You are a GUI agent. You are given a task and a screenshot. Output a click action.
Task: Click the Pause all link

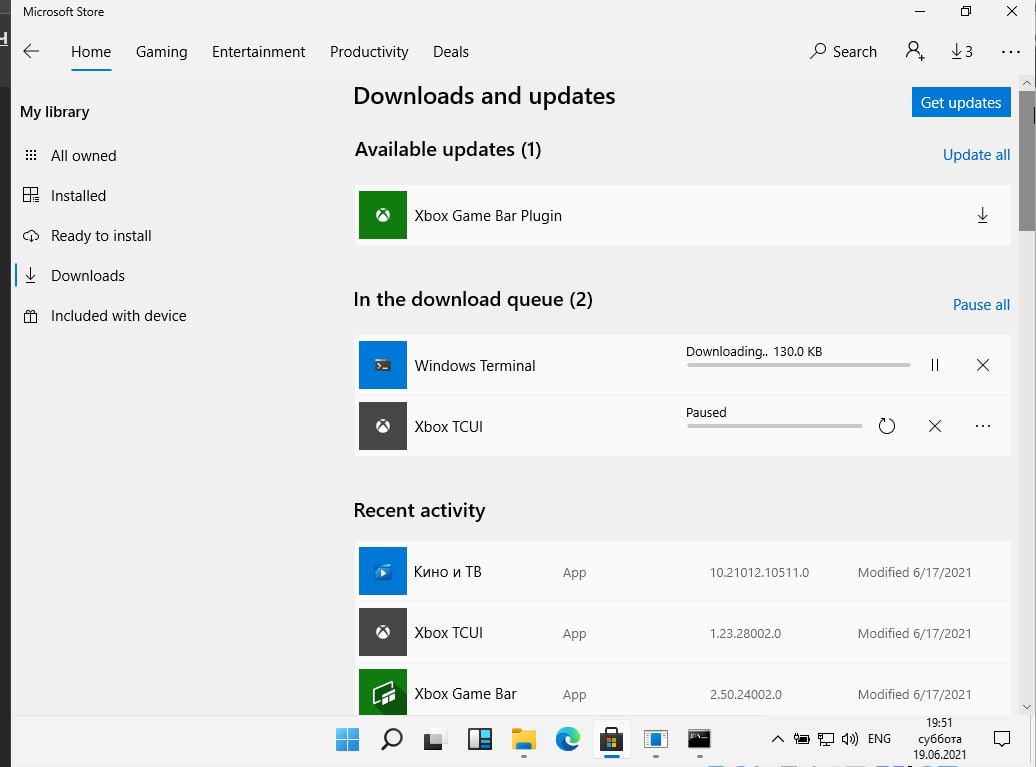point(980,305)
